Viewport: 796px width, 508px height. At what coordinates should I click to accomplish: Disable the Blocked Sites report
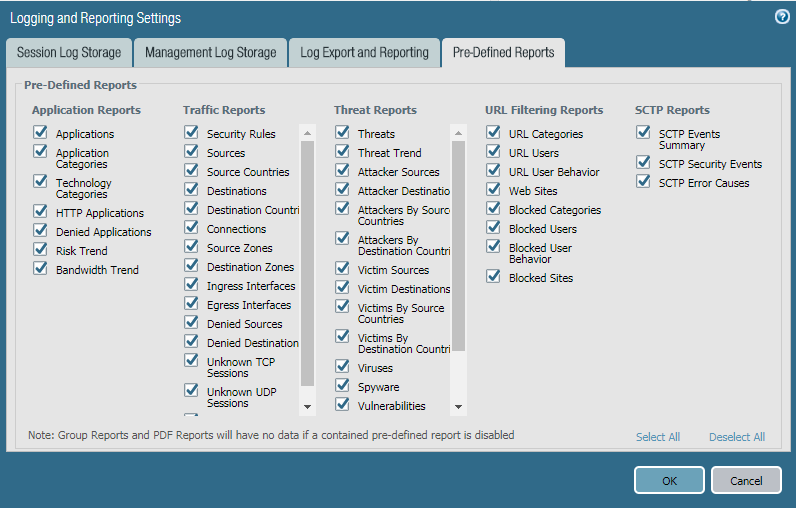[493, 277]
